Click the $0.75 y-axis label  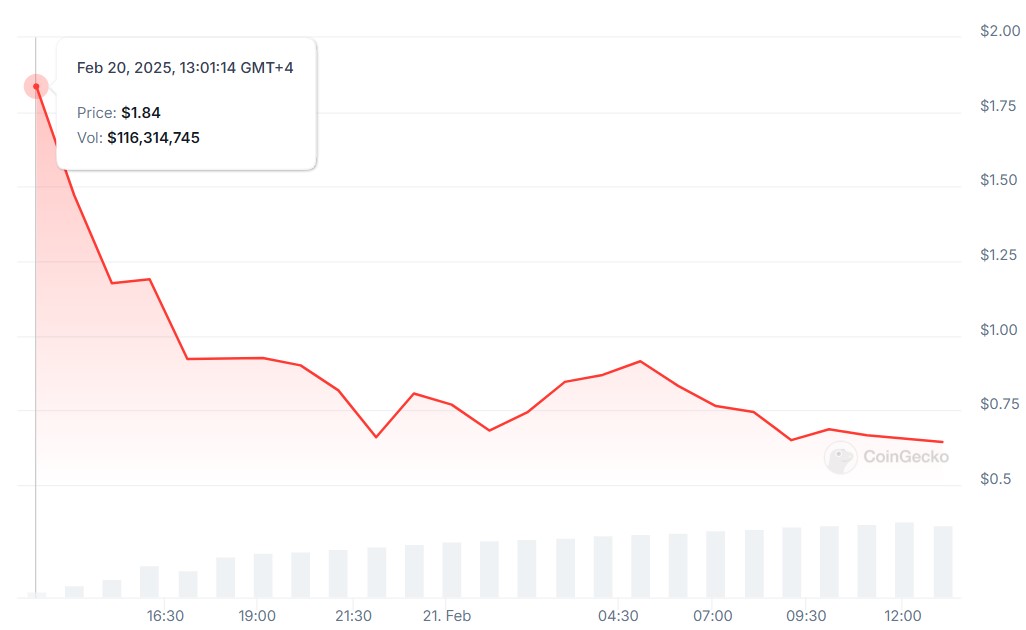coord(999,405)
